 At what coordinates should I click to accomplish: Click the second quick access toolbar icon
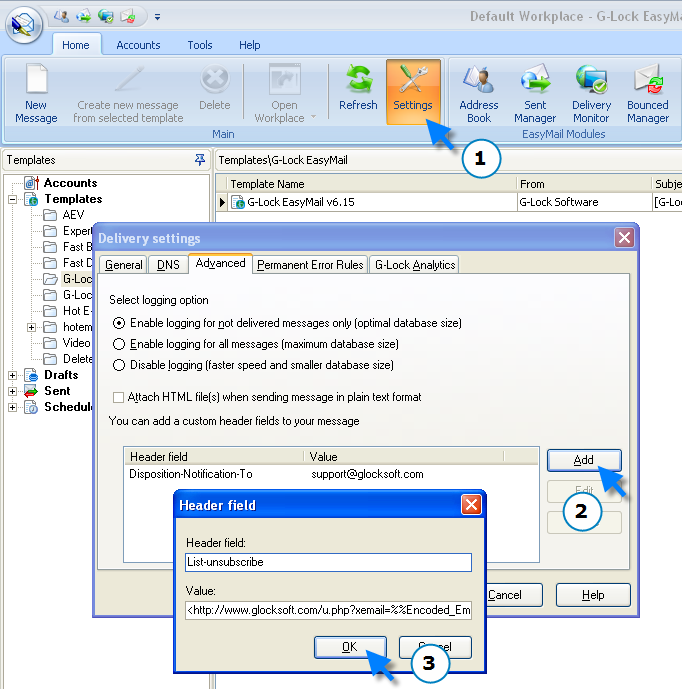tap(83, 17)
